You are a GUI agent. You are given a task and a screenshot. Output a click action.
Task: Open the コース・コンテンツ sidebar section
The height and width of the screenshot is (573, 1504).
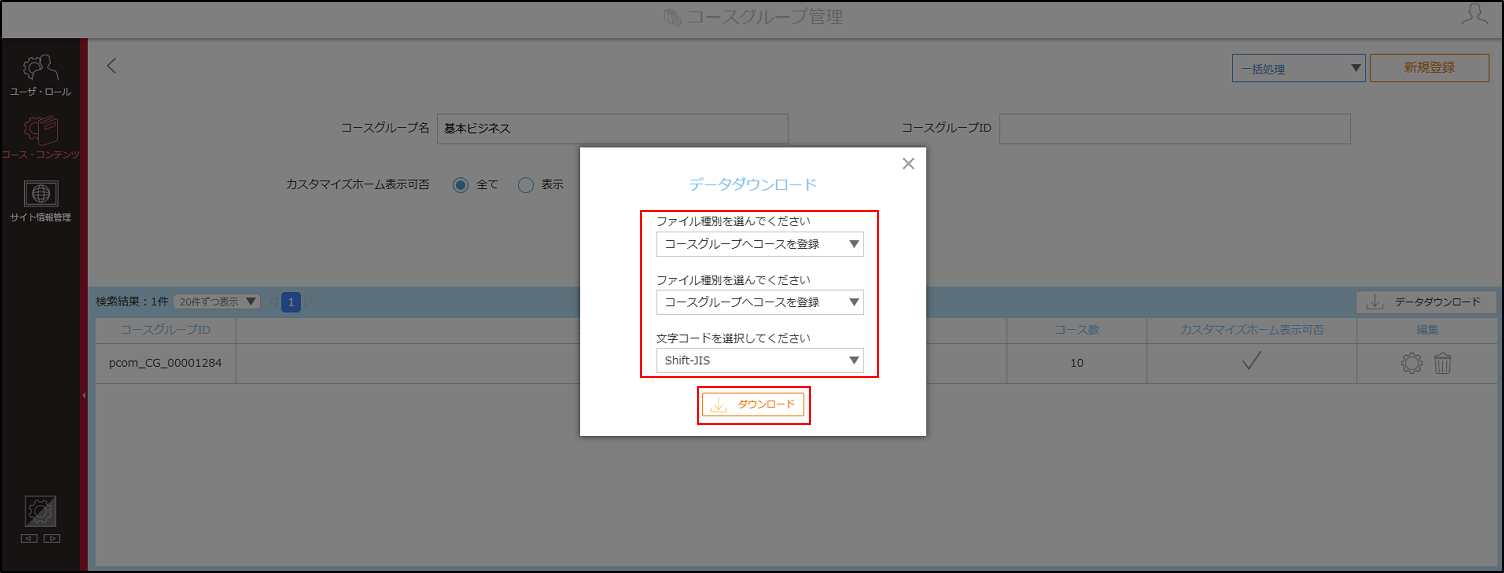(41, 138)
